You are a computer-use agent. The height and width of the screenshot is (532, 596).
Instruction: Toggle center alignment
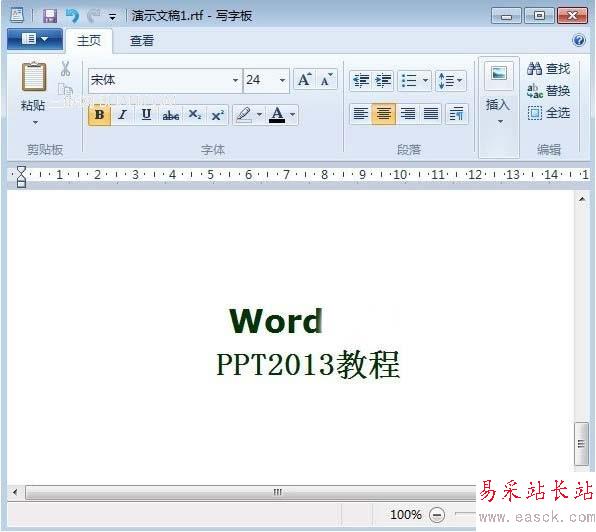pyautogui.click(x=384, y=114)
